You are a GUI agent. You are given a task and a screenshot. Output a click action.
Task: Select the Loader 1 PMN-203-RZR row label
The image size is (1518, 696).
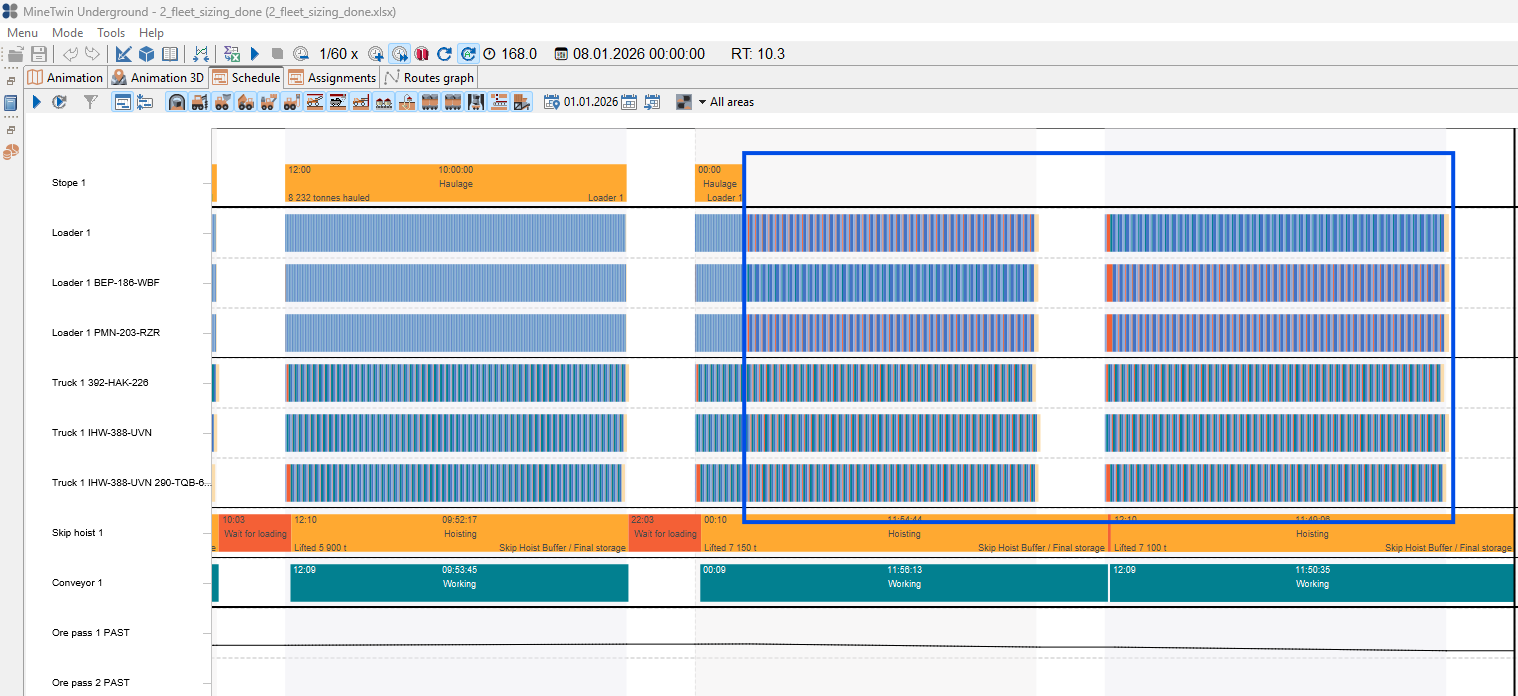pos(105,333)
